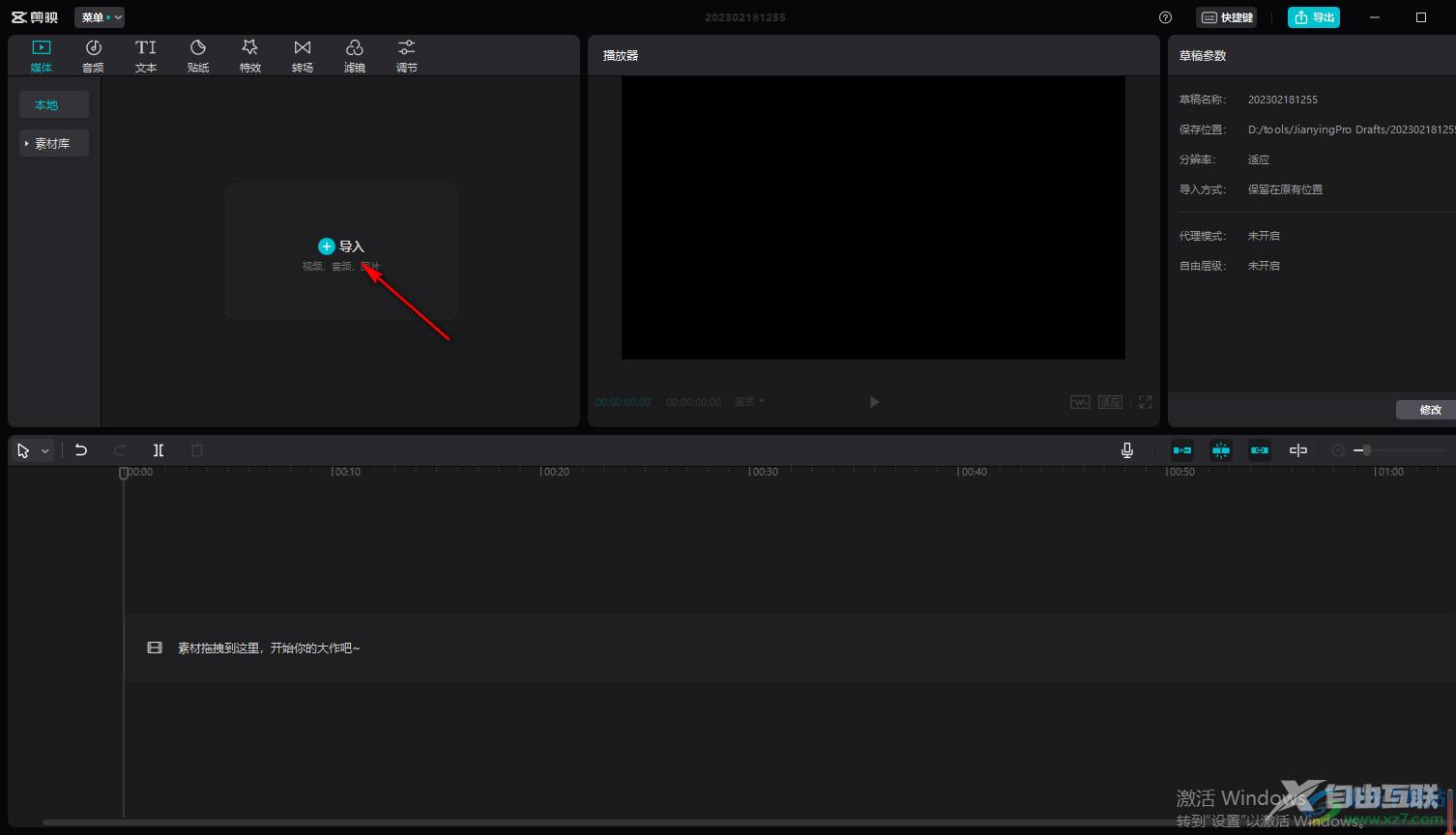Click the 导入 import plus button
Image resolution: width=1456 pixels, height=835 pixels.
coord(326,246)
